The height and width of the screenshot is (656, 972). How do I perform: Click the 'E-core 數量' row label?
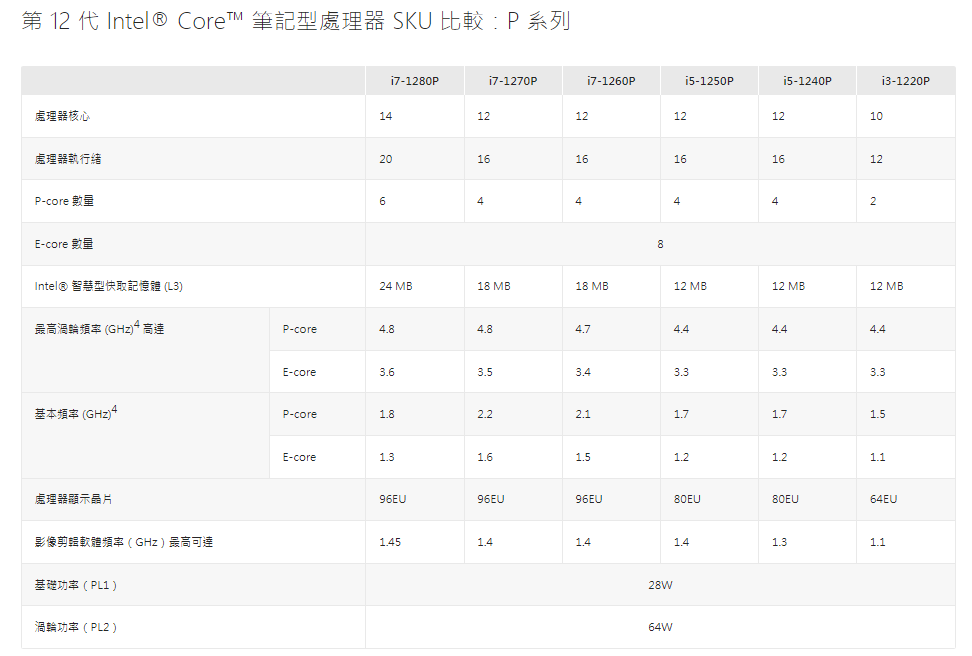pyautogui.click(x=64, y=244)
